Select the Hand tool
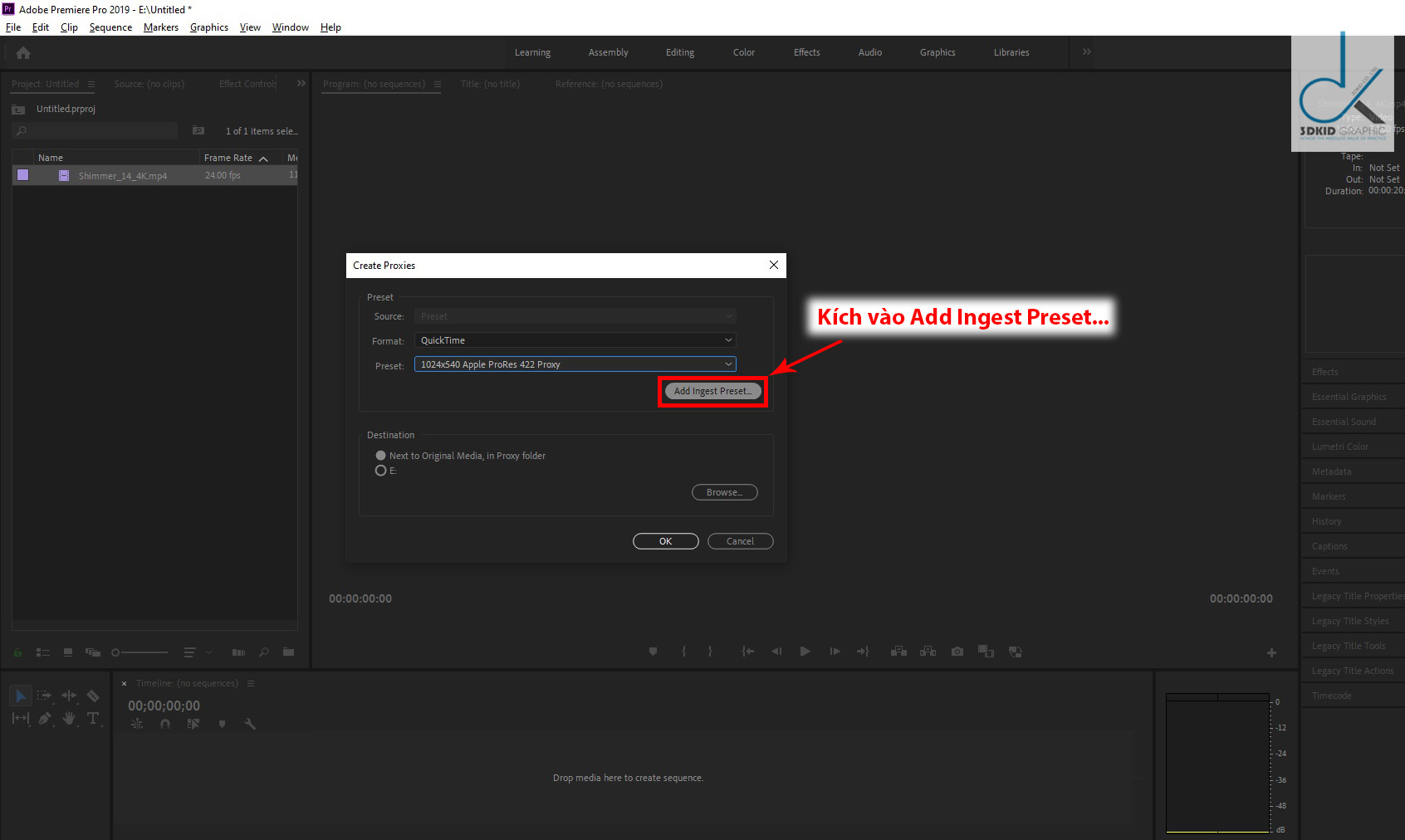Viewport: 1405px width, 840px height. 69,718
